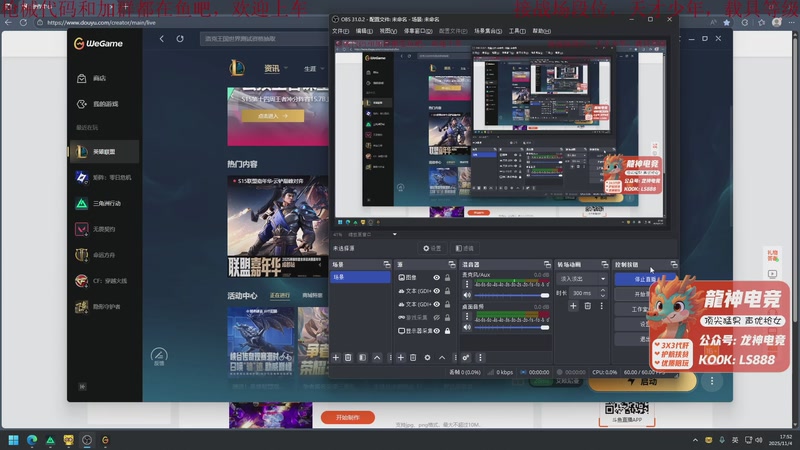Add a new source in OBS 来源 dock
This screenshot has width=800, height=450.
[401, 358]
